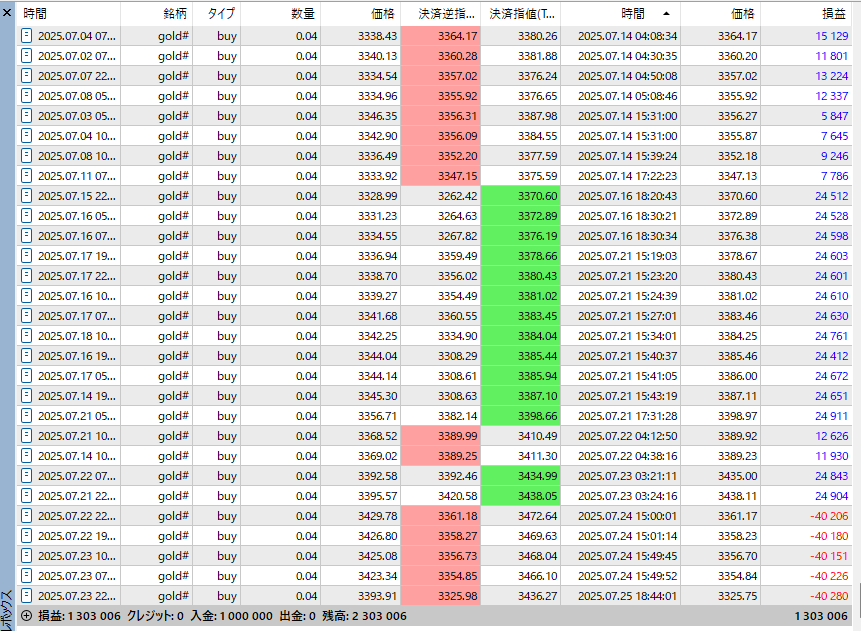Click green take profit cell 3370.60

tap(521, 196)
